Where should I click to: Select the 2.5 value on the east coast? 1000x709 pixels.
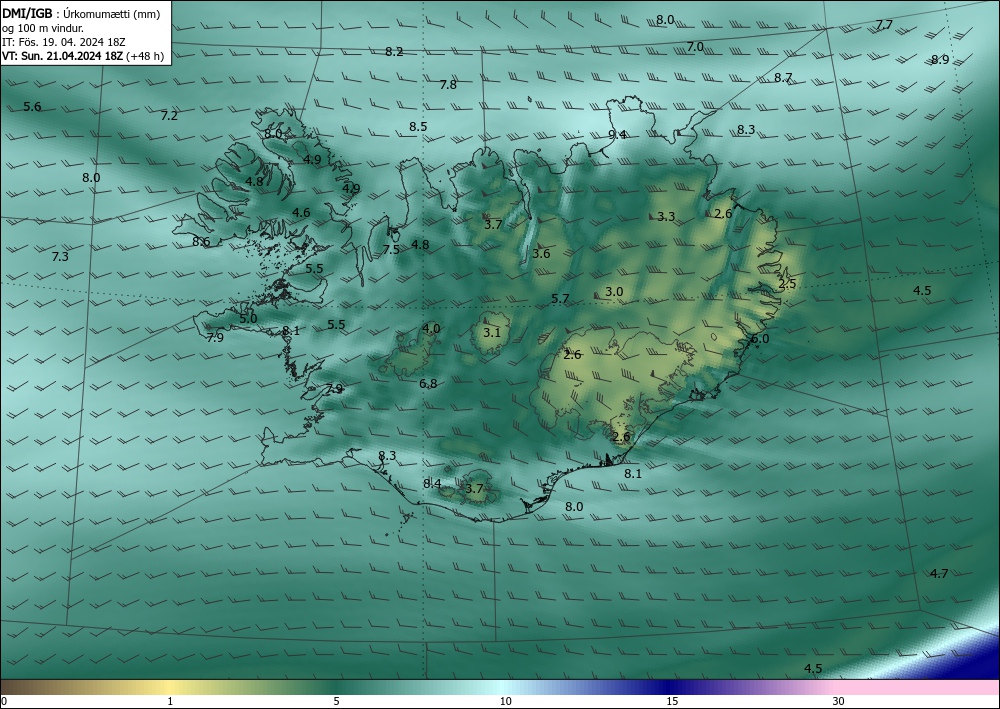coord(788,284)
